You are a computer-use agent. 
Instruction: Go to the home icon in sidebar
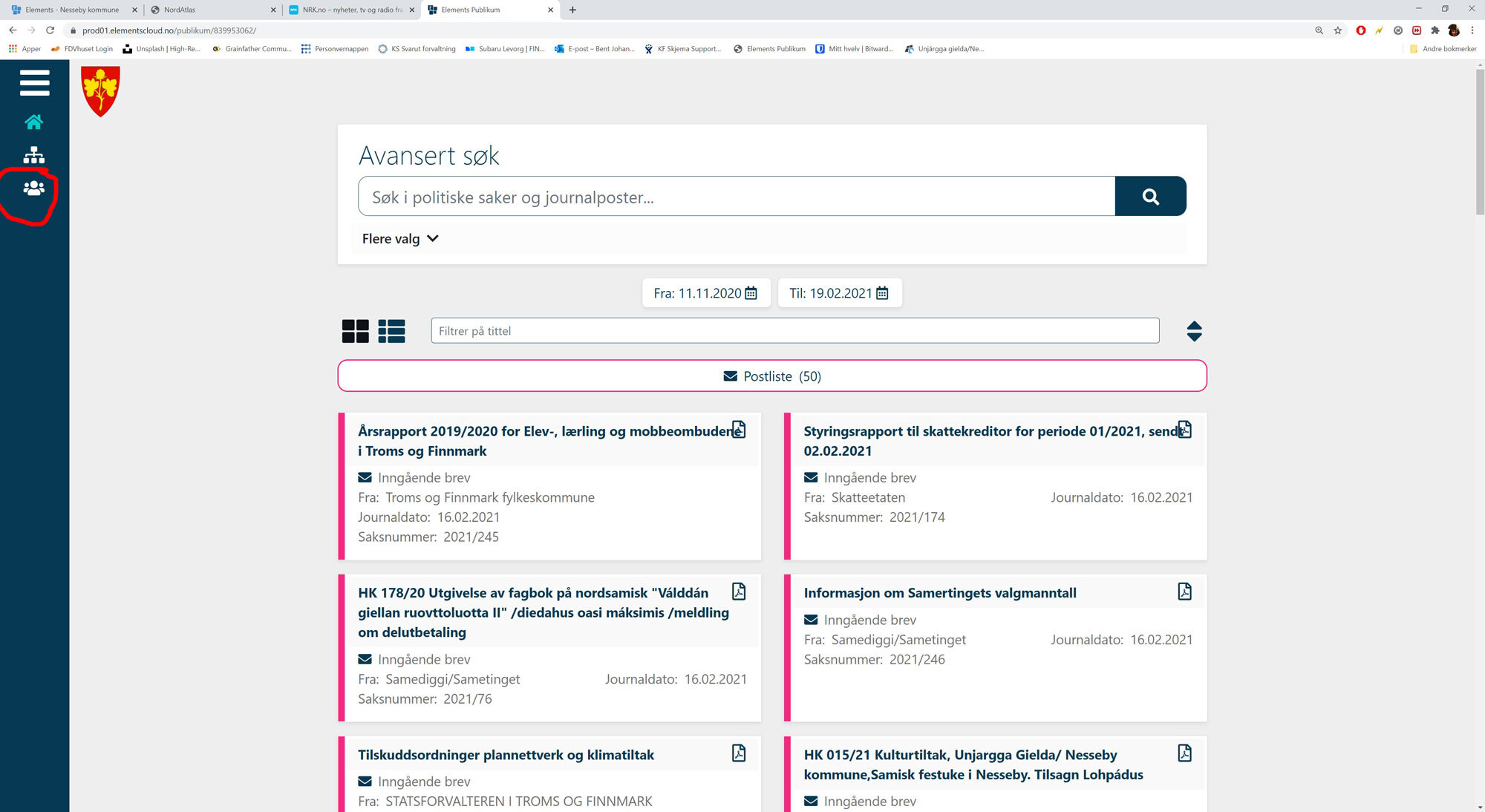pos(33,122)
